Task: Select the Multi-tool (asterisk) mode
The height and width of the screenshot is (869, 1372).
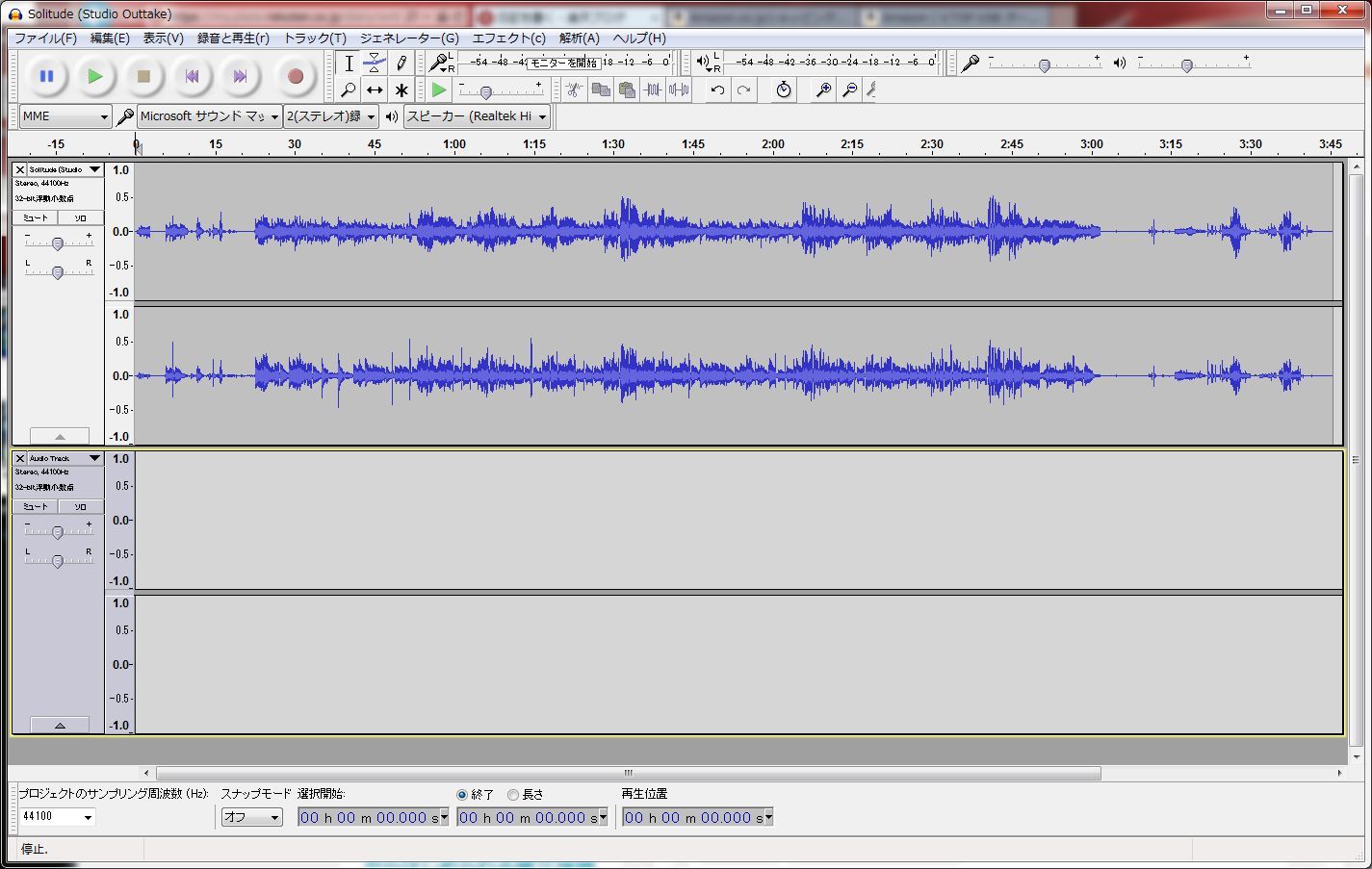Action: pyautogui.click(x=401, y=90)
